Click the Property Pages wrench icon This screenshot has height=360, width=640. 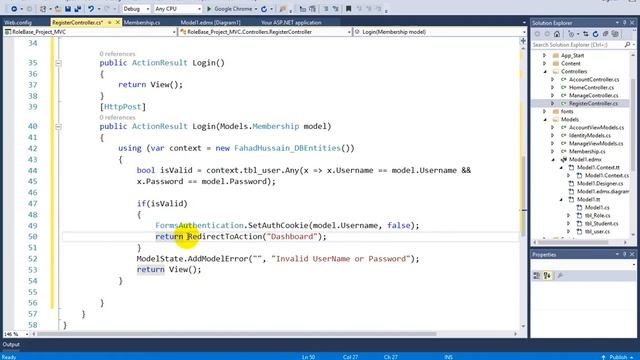tap(560, 276)
